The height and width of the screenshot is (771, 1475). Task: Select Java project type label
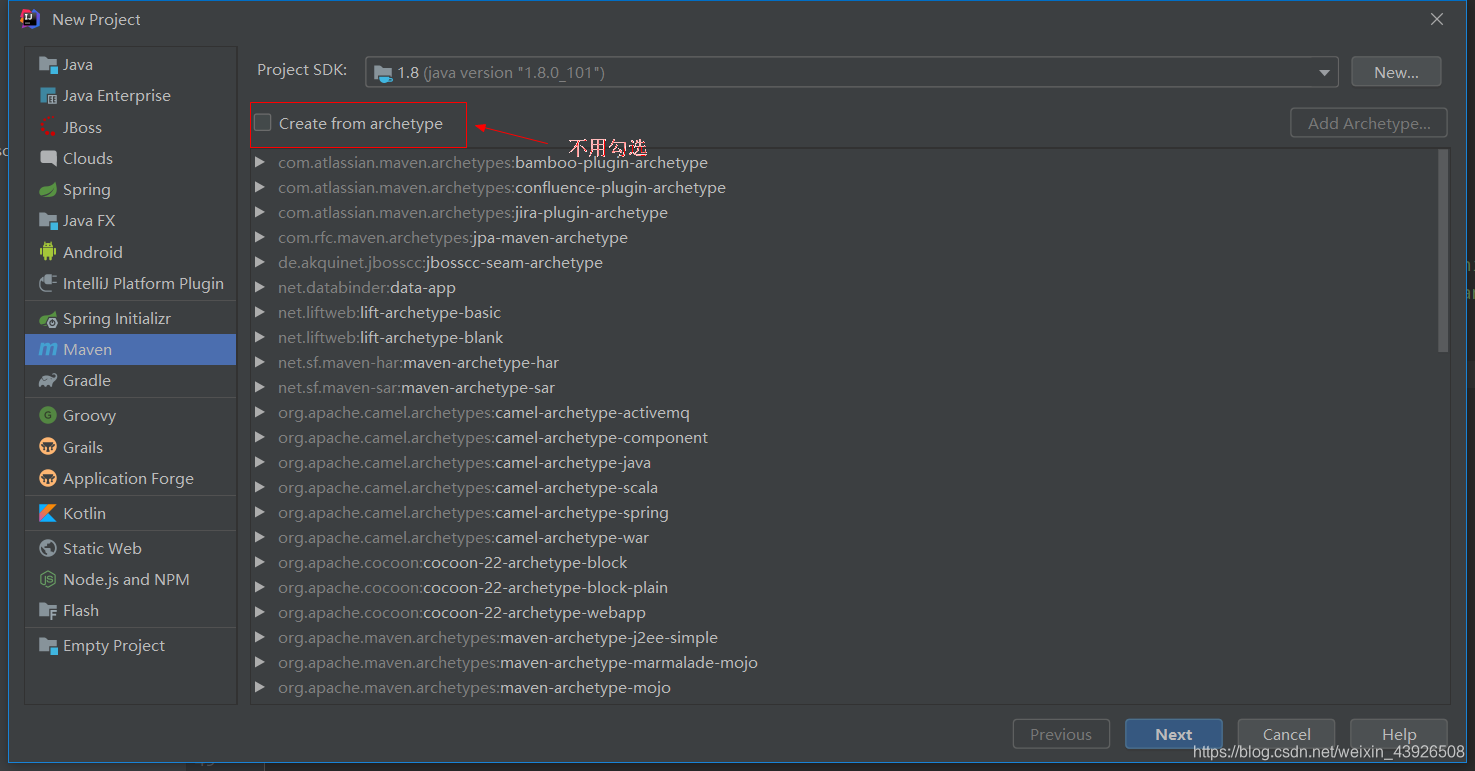coord(78,65)
